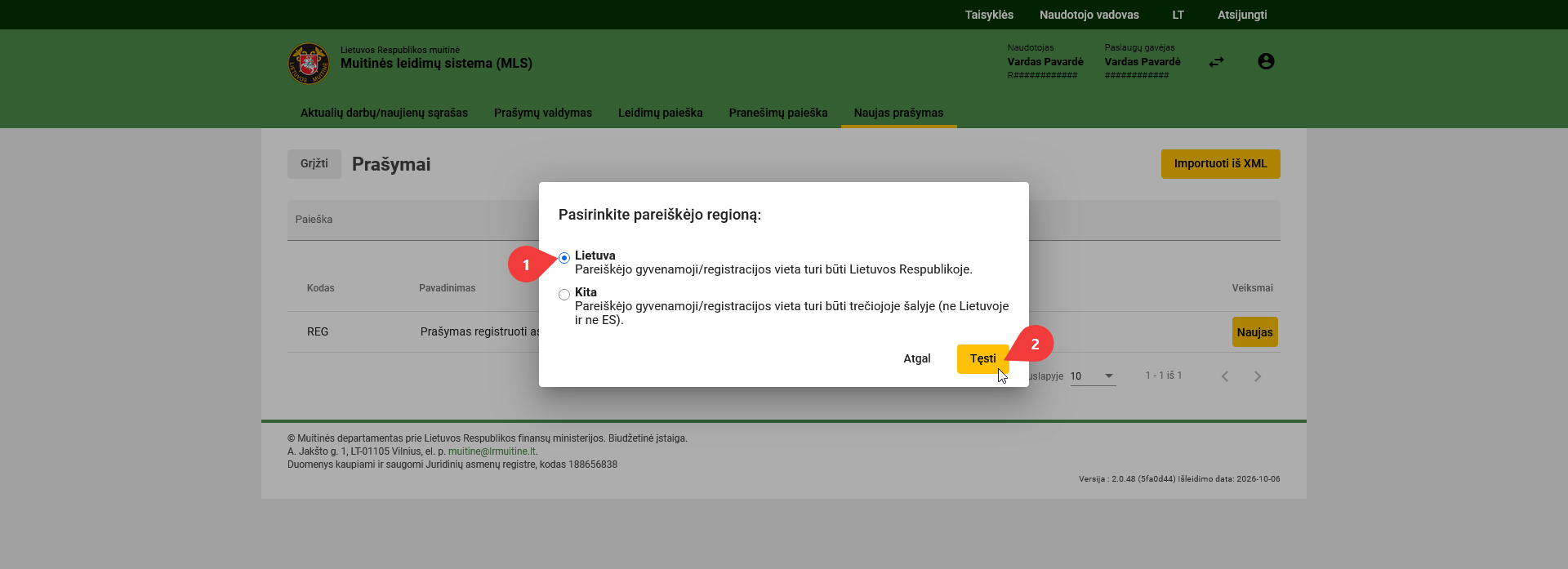Viewport: 1568px width, 569px height.
Task: Click the Prašymai page heading
Action: click(391, 164)
